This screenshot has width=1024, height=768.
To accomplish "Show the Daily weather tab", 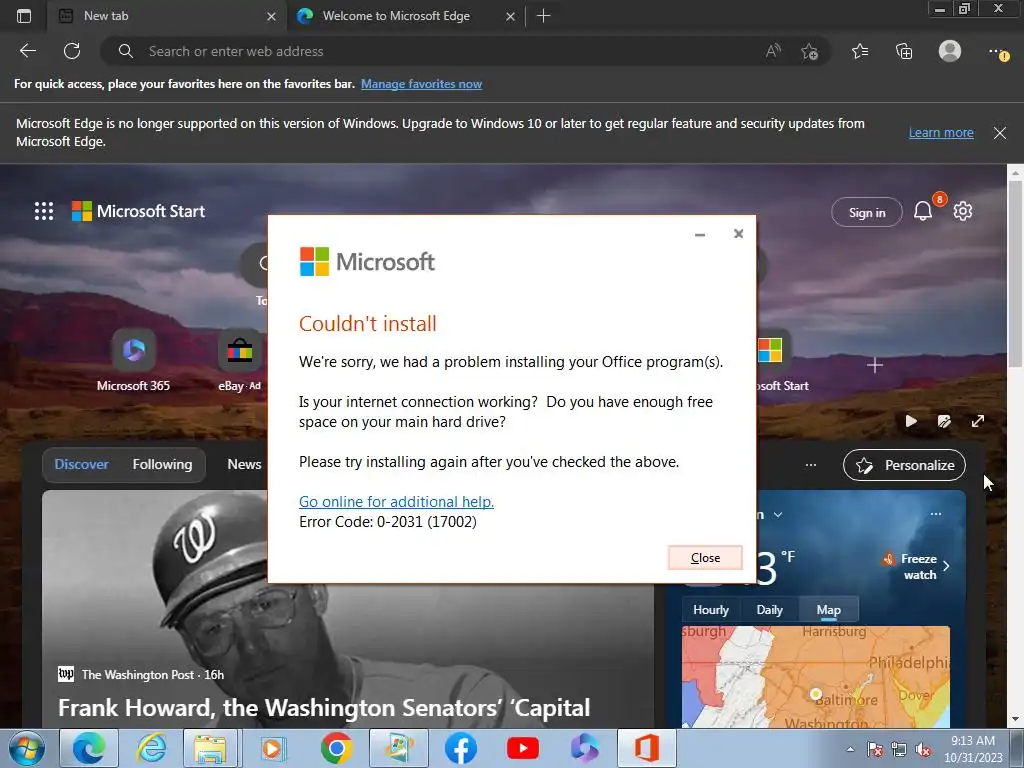I will point(769,609).
